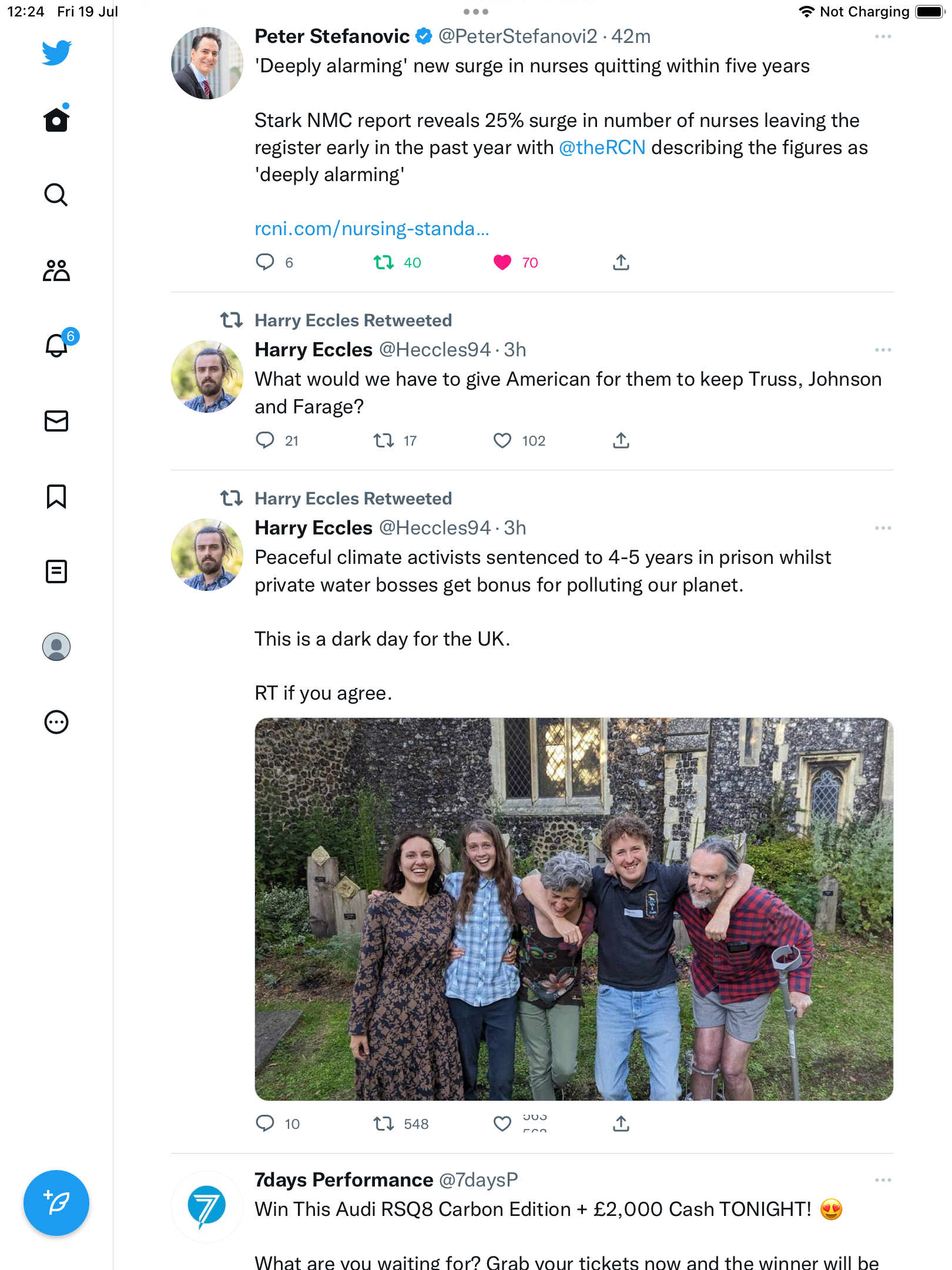Open the @theRCN mention link
This screenshot has height=1270, width=952.
pos(602,148)
